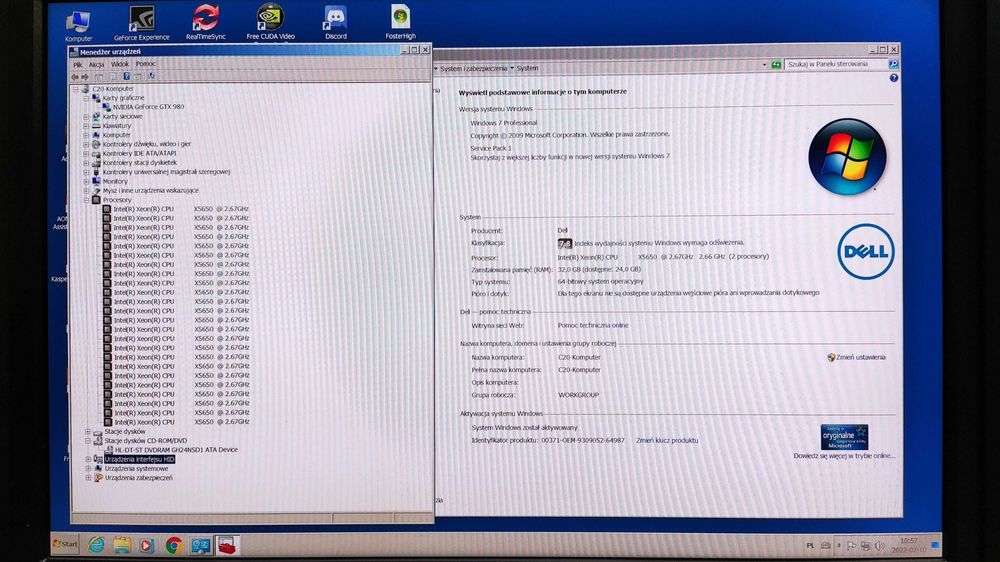
Task: Open the Akcja menu
Action: click(96, 65)
